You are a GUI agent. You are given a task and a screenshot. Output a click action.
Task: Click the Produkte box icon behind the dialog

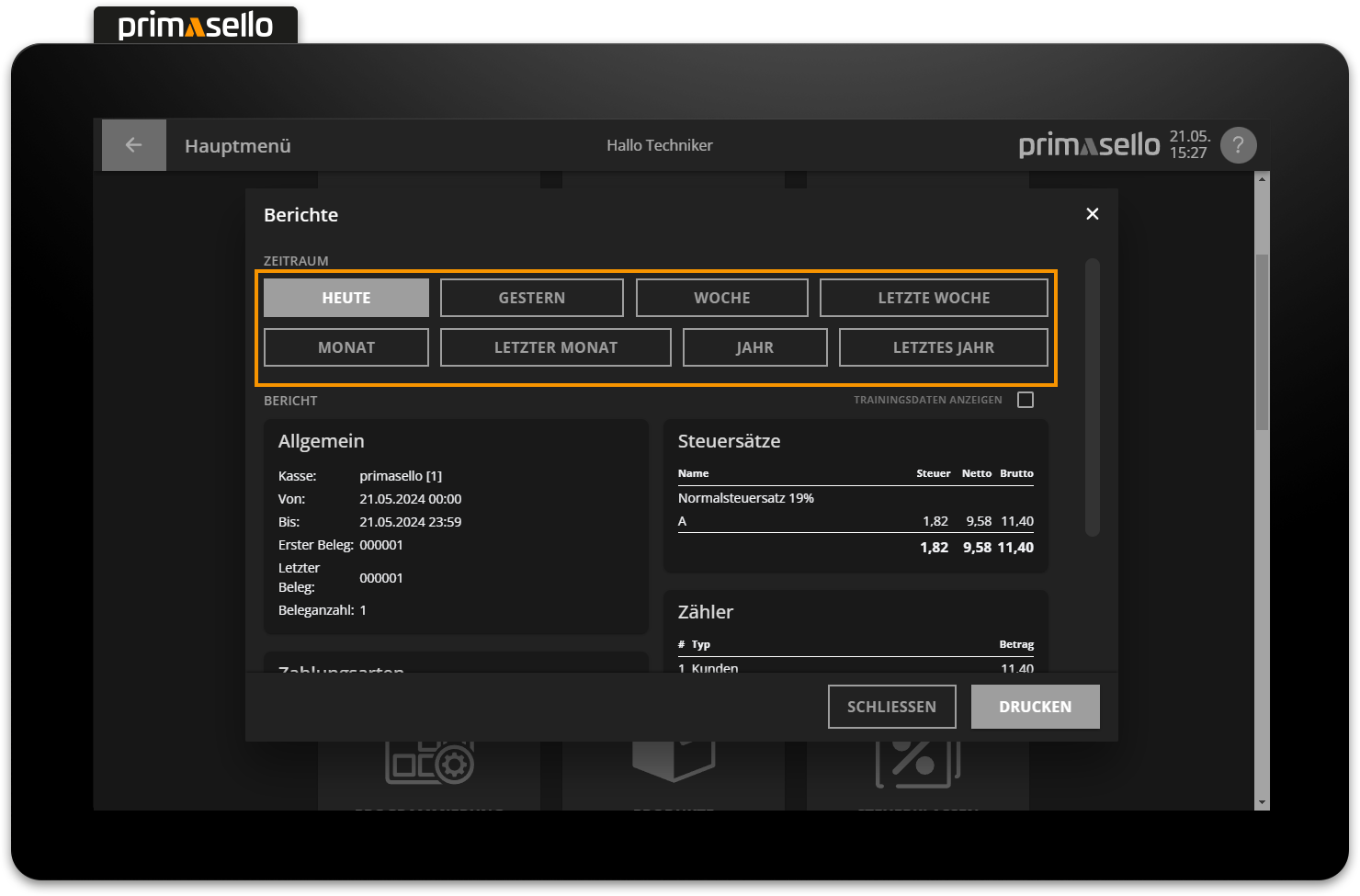(673, 760)
